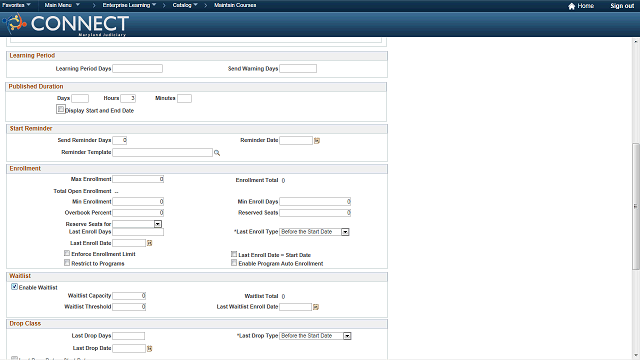
Task: Click the Drop Class section heading
Action: coord(25,324)
